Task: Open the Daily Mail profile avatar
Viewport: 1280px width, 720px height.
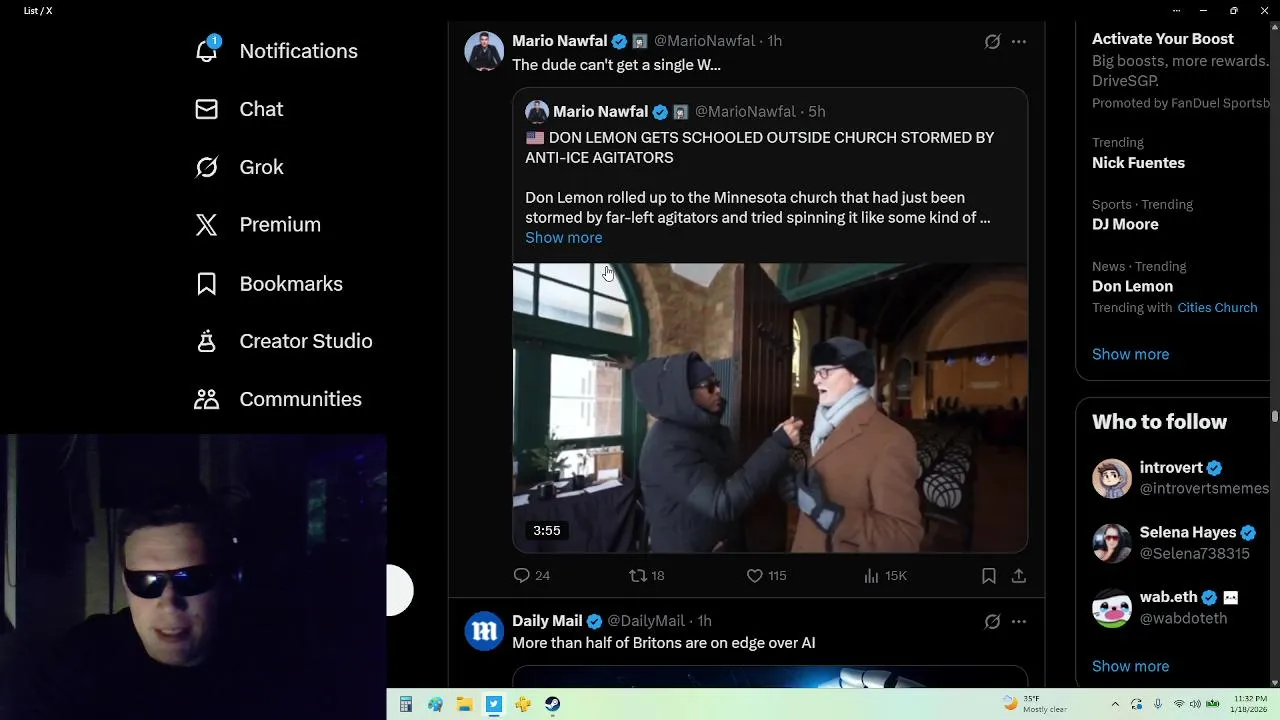Action: click(x=484, y=631)
